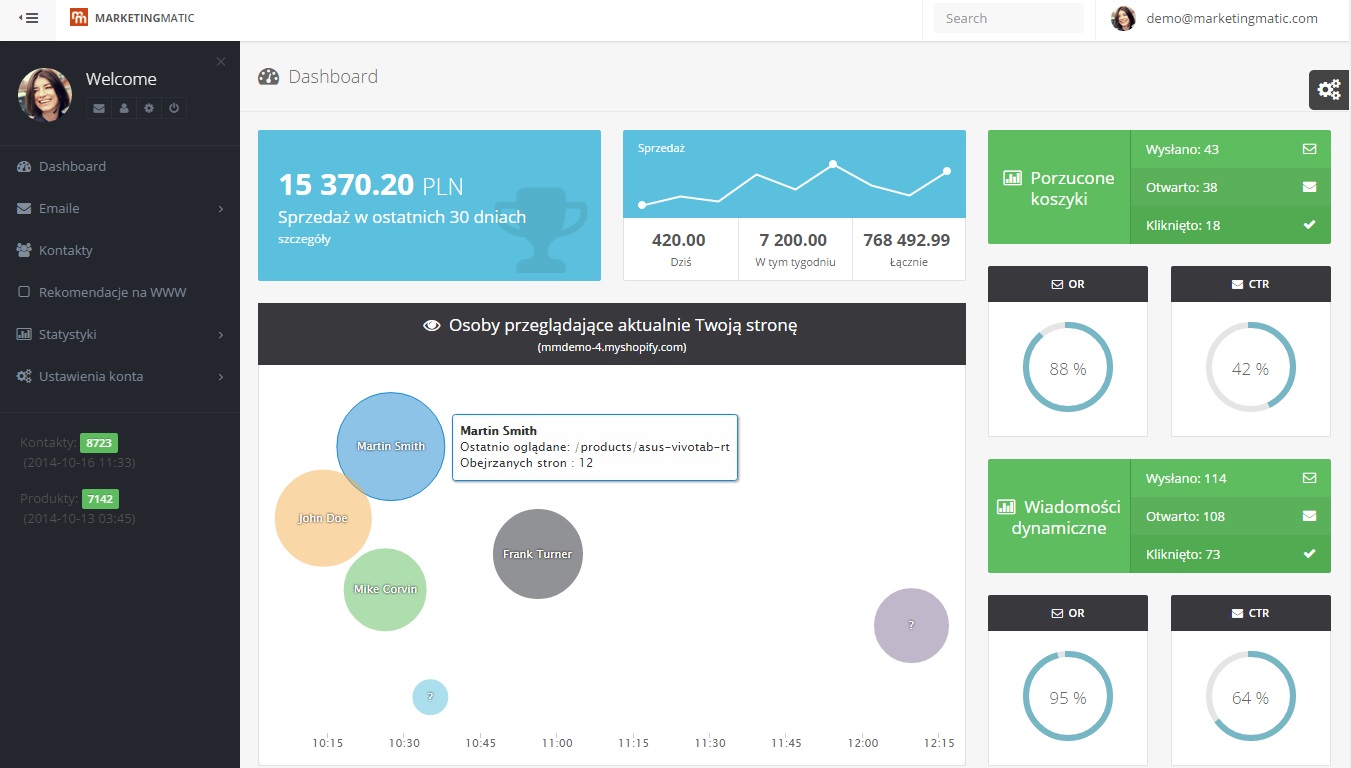1351x768 pixels.
Task: Toggle the Rekomendacje na WWW item
Action: 112,292
